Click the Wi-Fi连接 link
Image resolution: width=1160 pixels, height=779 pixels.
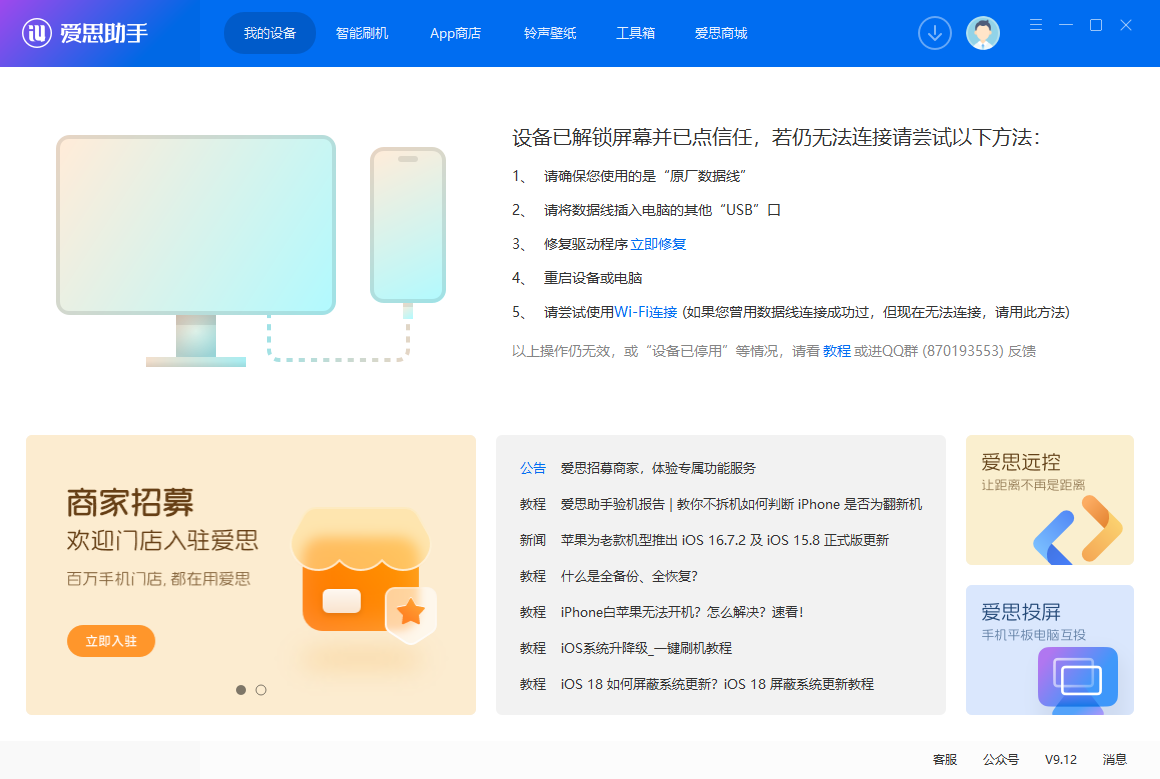coord(646,312)
